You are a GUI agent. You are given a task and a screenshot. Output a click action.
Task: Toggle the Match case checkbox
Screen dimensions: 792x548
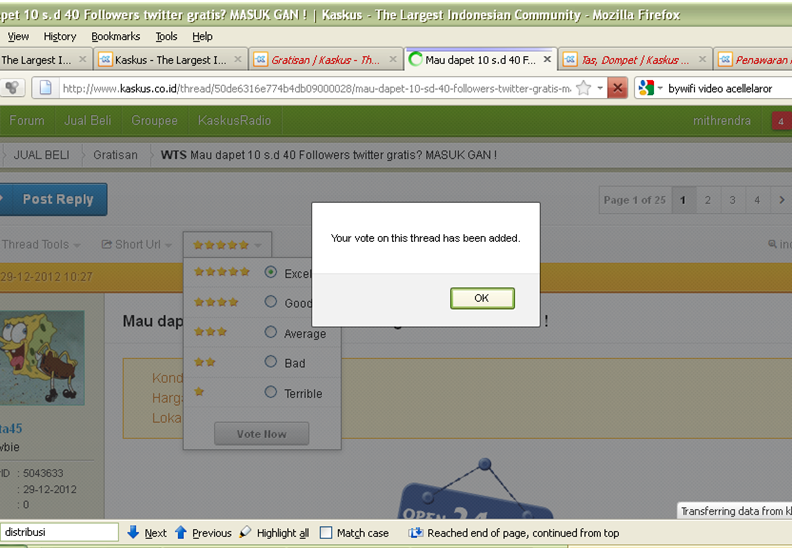tap(326, 533)
